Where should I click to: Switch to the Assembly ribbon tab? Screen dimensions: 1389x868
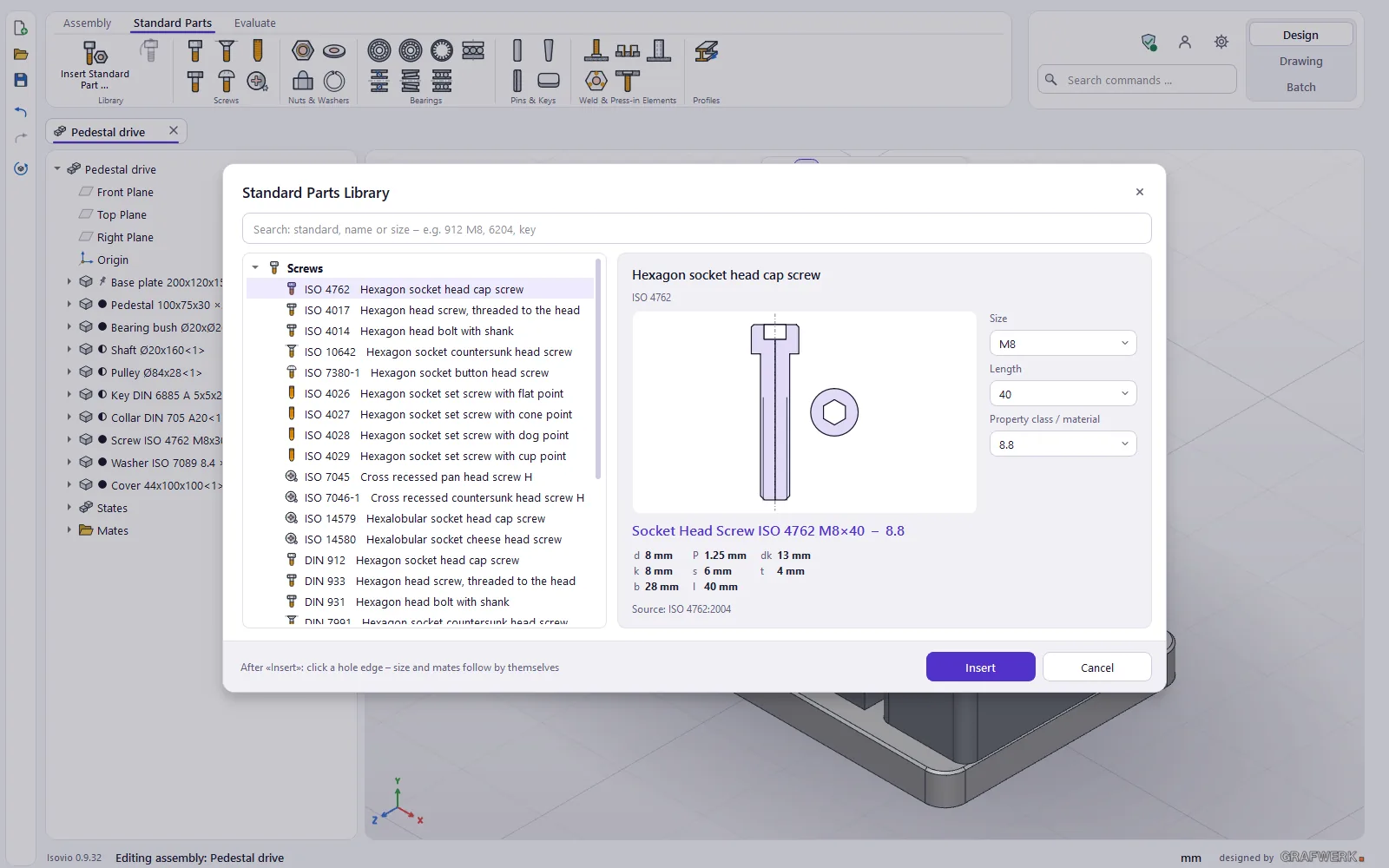[87, 23]
